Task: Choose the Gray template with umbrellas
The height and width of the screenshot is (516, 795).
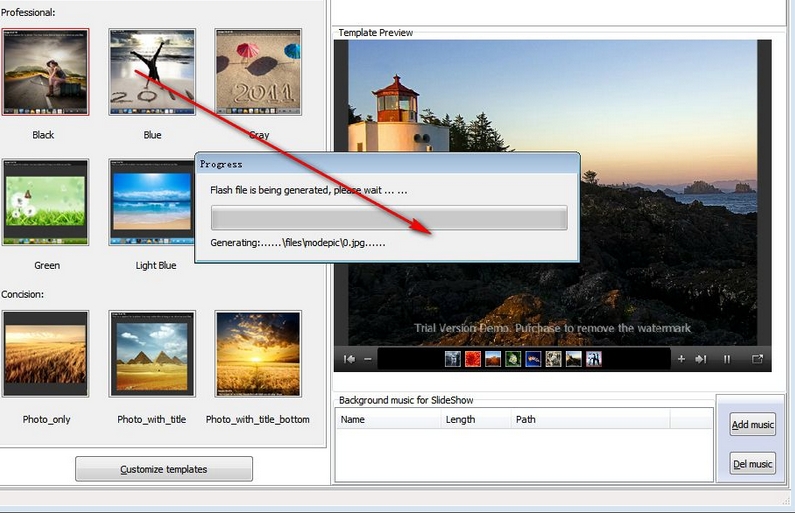Action: [x=258, y=72]
